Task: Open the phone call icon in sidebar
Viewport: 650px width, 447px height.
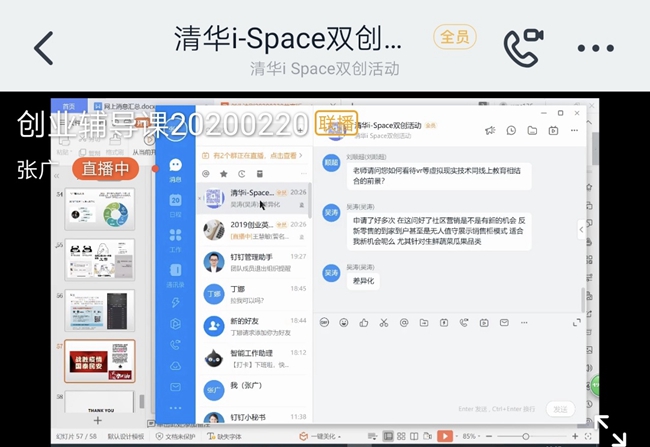Action: 175,345
